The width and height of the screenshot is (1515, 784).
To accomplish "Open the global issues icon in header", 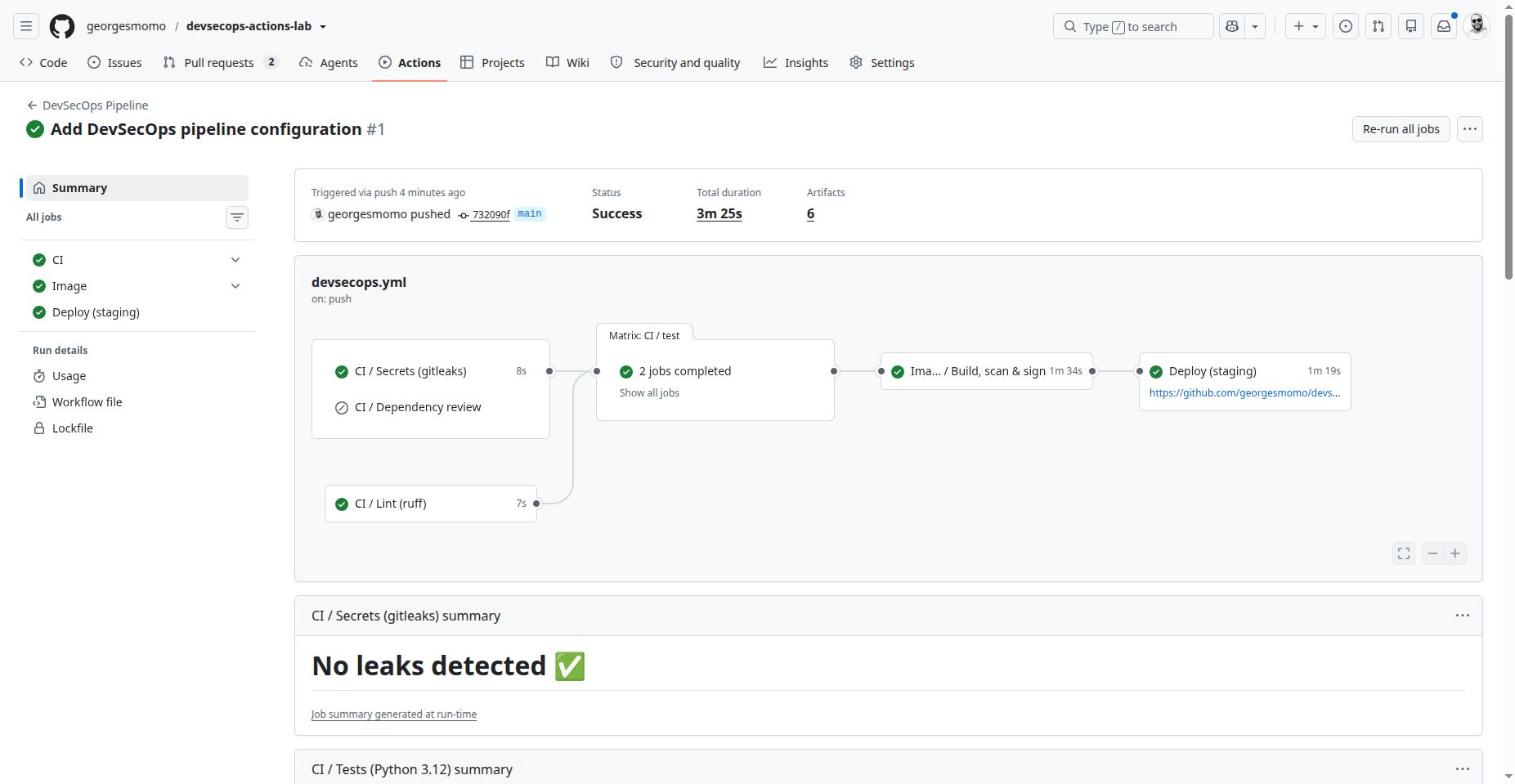I will click(1346, 26).
